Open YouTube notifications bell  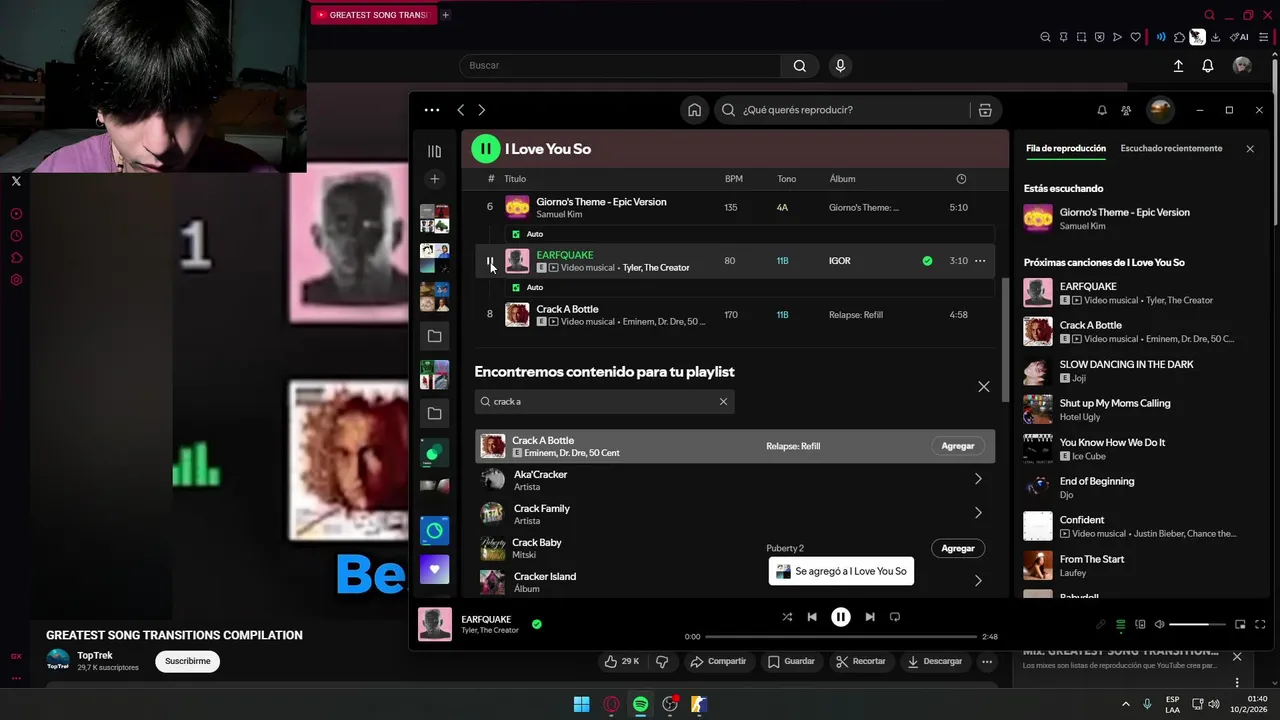pyautogui.click(x=1208, y=66)
